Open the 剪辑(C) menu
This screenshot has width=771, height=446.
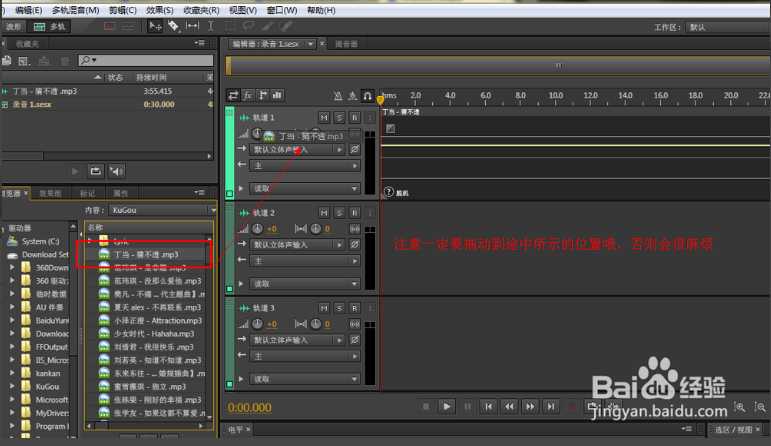pos(122,10)
